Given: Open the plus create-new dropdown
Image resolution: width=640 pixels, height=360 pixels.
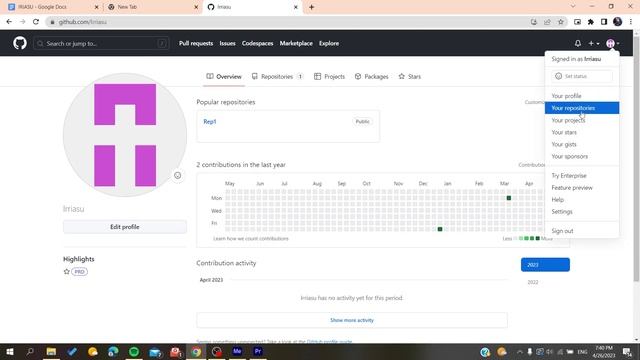Looking at the screenshot, I should pyautogui.click(x=593, y=43).
